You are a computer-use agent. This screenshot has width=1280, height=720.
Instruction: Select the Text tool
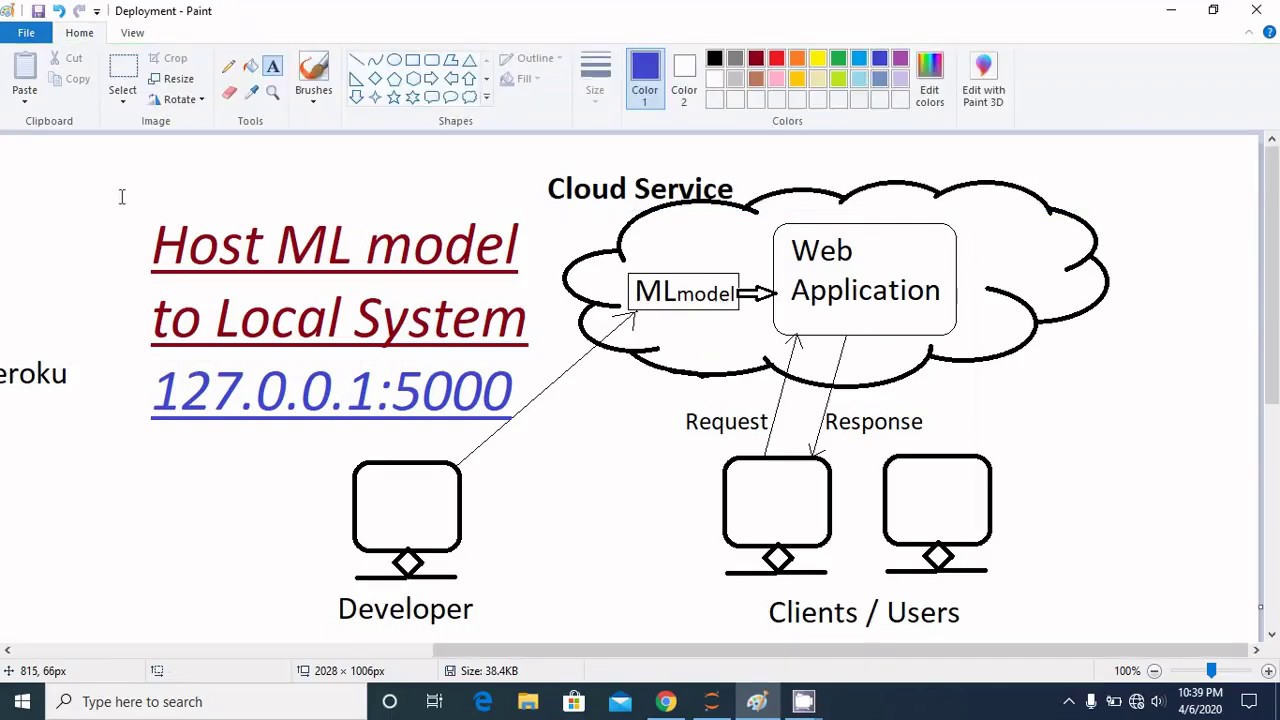[273, 67]
